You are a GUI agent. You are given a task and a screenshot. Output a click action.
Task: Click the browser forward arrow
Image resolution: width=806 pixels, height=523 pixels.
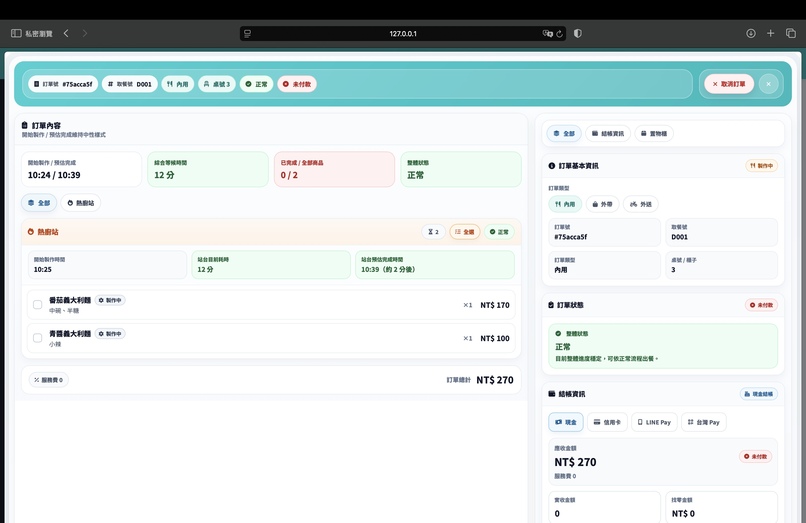point(85,33)
